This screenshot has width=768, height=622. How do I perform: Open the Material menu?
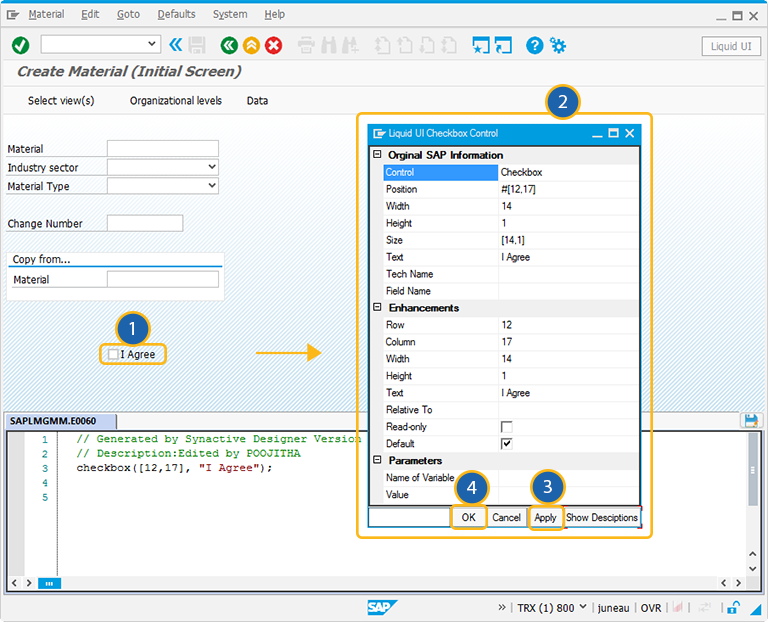click(46, 15)
